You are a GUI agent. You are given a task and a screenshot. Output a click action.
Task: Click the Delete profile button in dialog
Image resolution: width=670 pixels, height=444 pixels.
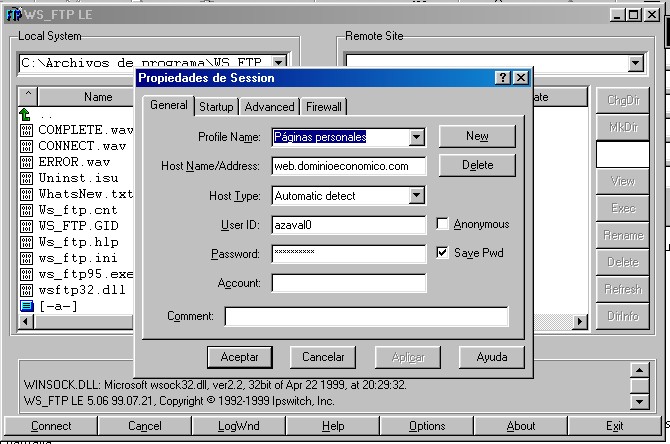[477, 165]
